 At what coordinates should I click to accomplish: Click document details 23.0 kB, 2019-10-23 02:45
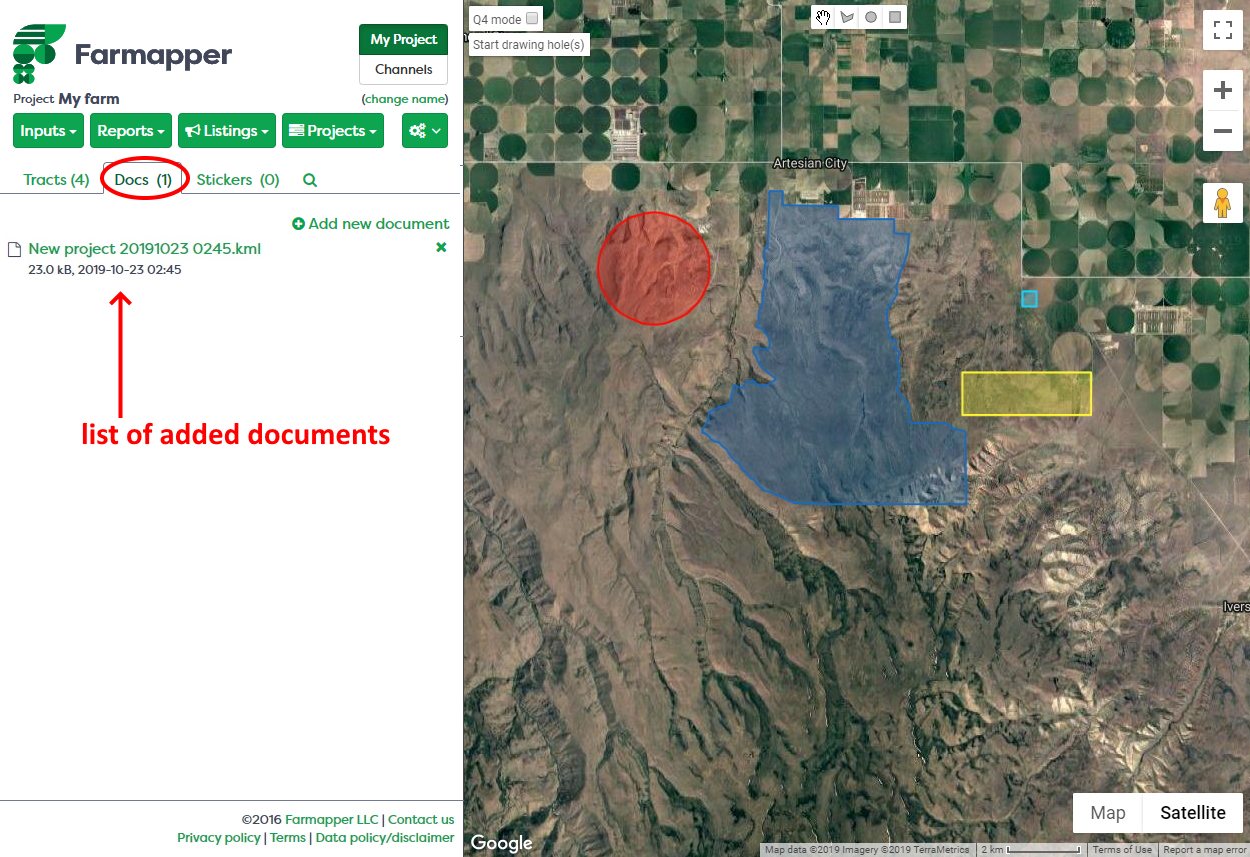coord(105,270)
